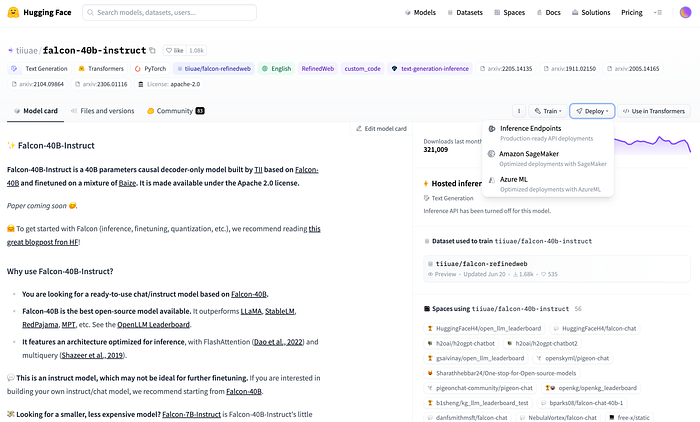This screenshot has height=422, width=700.
Task: Focus the search models input field
Action: (169, 13)
